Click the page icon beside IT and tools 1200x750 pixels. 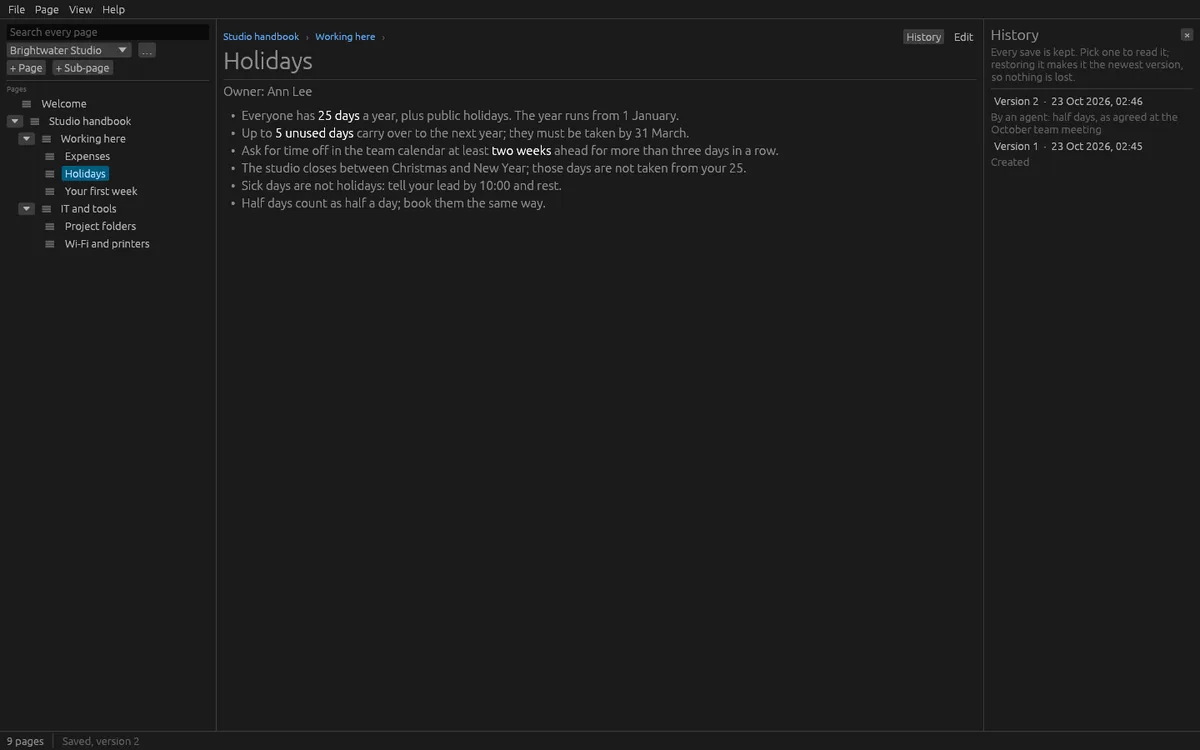[46, 209]
